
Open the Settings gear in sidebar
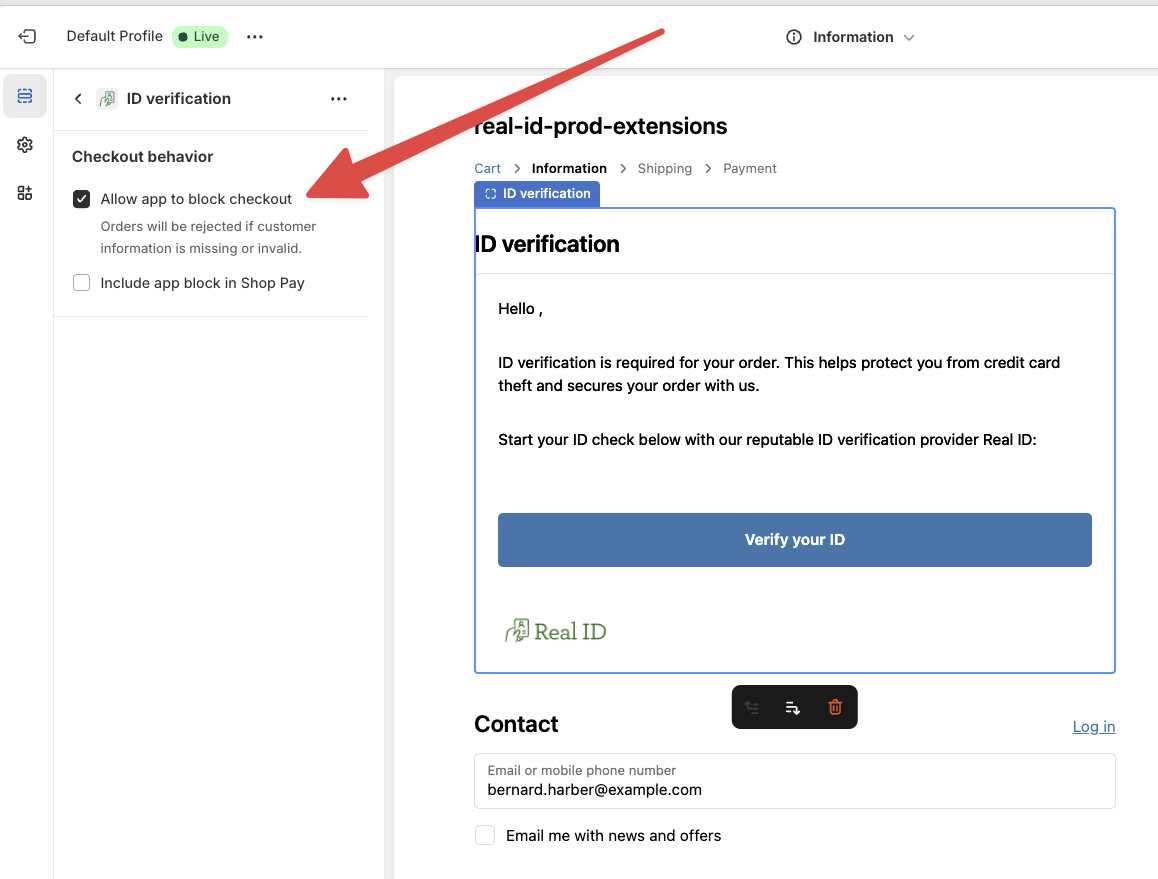pyautogui.click(x=25, y=145)
